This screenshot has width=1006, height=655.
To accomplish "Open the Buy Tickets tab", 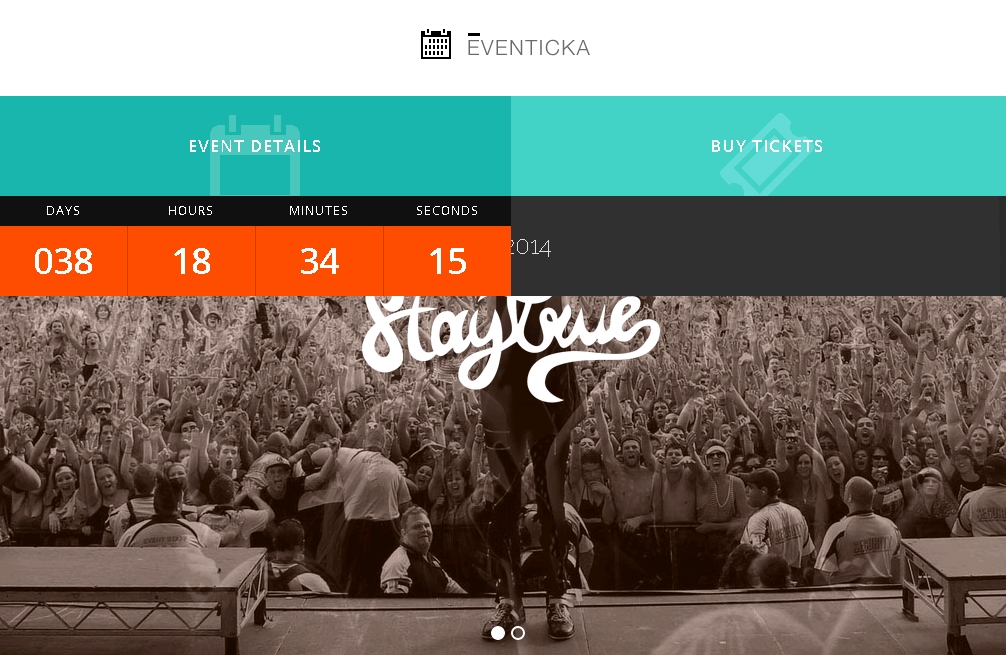I will point(758,146).
